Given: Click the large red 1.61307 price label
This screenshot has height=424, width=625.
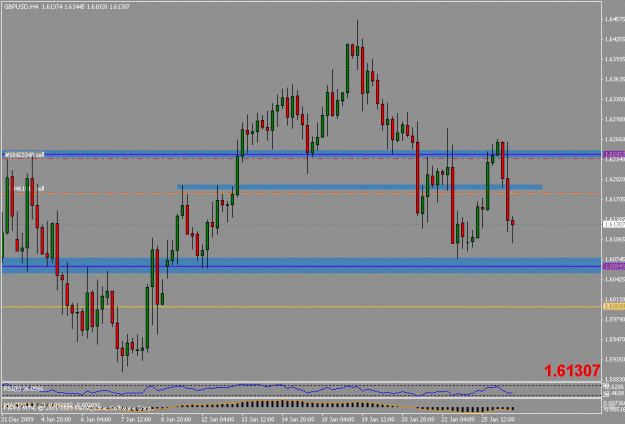Looking at the screenshot, I should point(572,371).
